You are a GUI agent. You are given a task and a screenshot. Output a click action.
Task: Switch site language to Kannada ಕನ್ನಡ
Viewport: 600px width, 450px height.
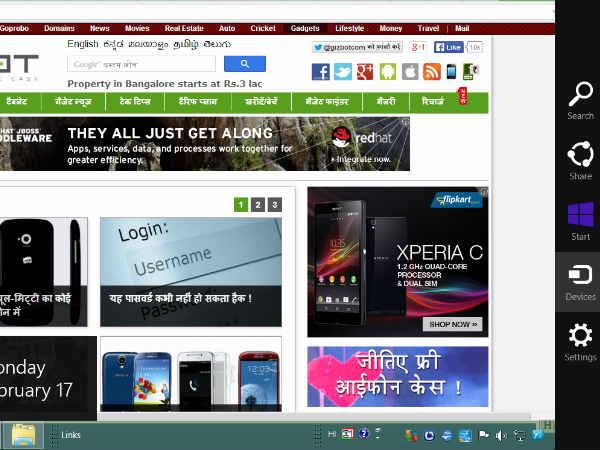tap(113, 44)
